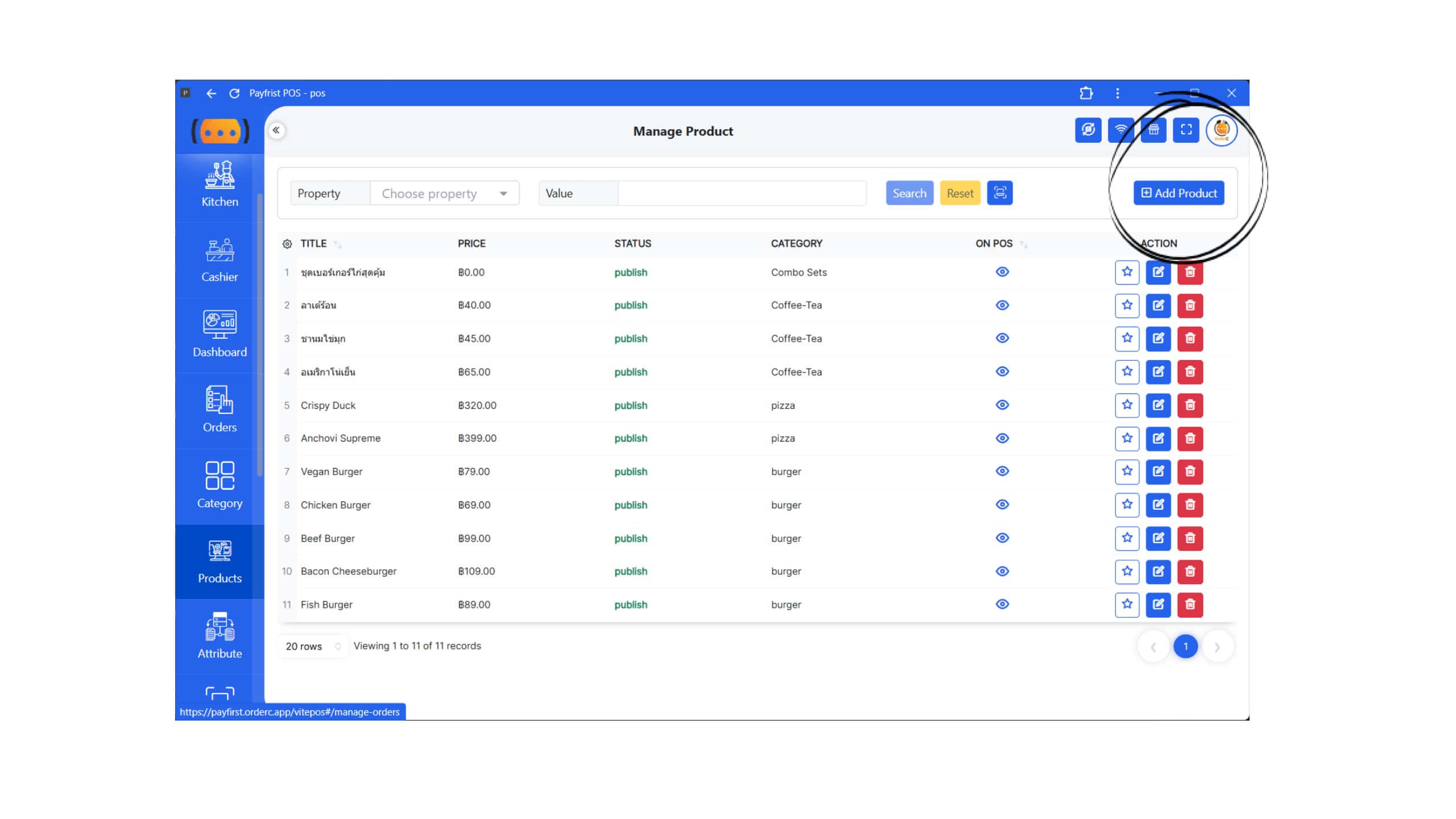The width and height of the screenshot is (1456, 819).
Task: Edit the Vegan Burger product
Action: pos(1158,471)
